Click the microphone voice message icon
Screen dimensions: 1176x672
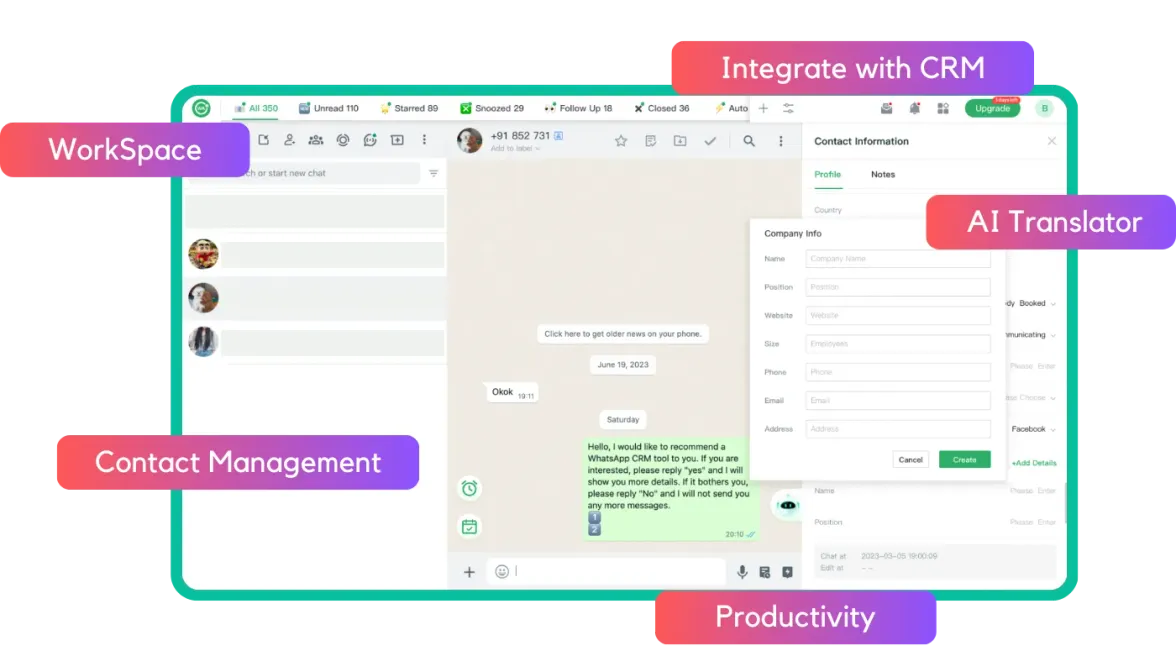[742, 572]
